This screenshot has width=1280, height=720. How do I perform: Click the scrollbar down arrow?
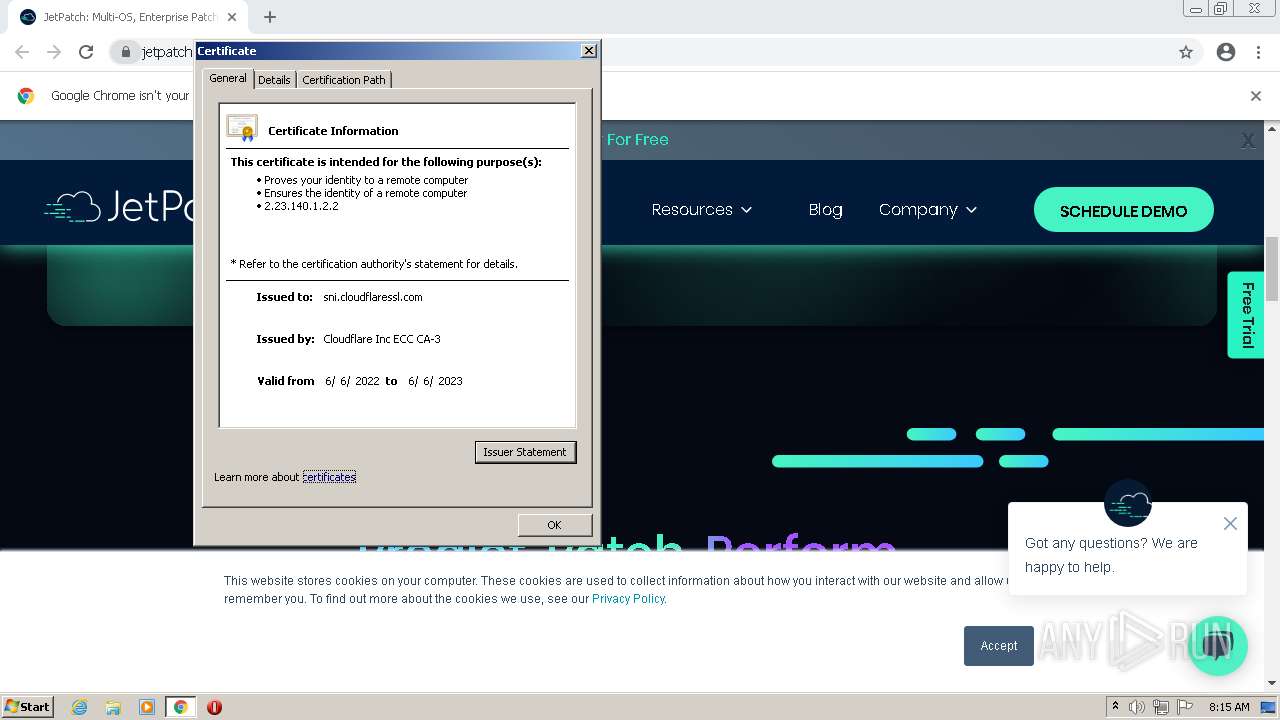point(1272,683)
